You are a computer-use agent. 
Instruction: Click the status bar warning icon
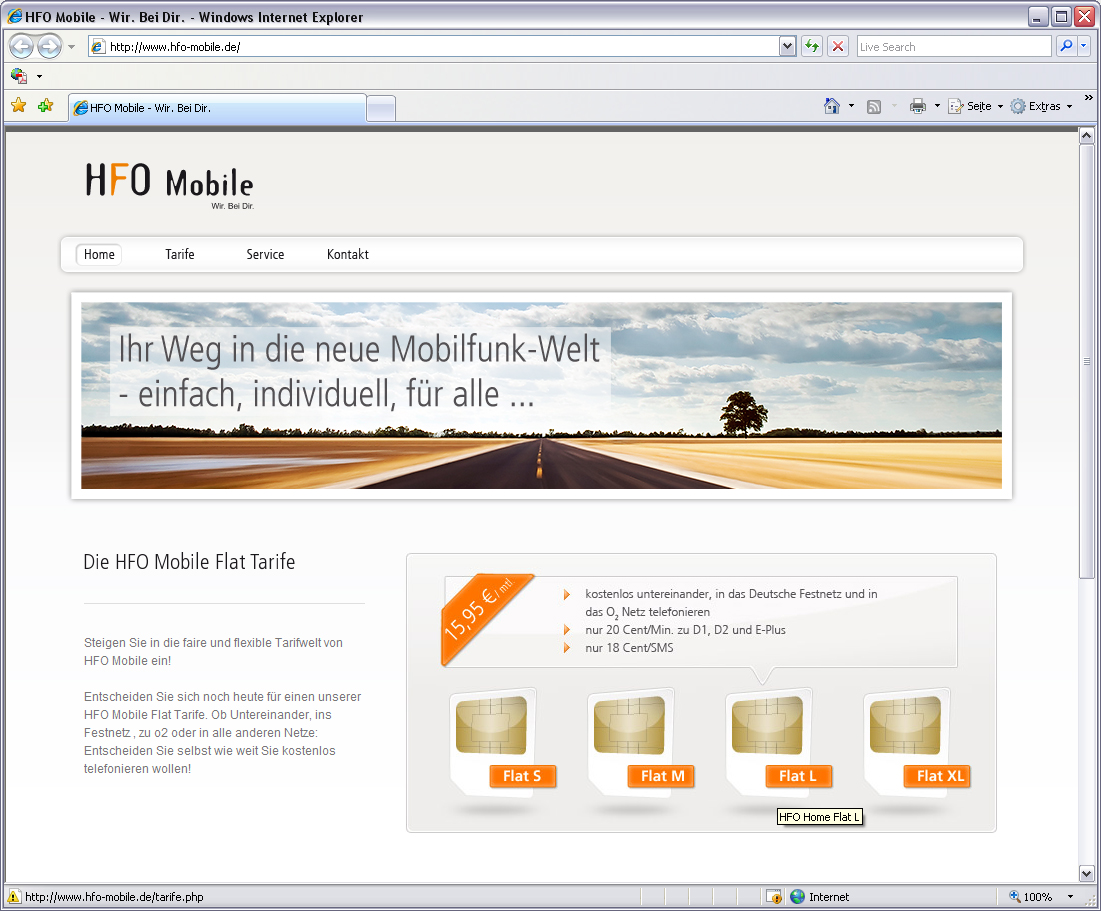[13, 897]
